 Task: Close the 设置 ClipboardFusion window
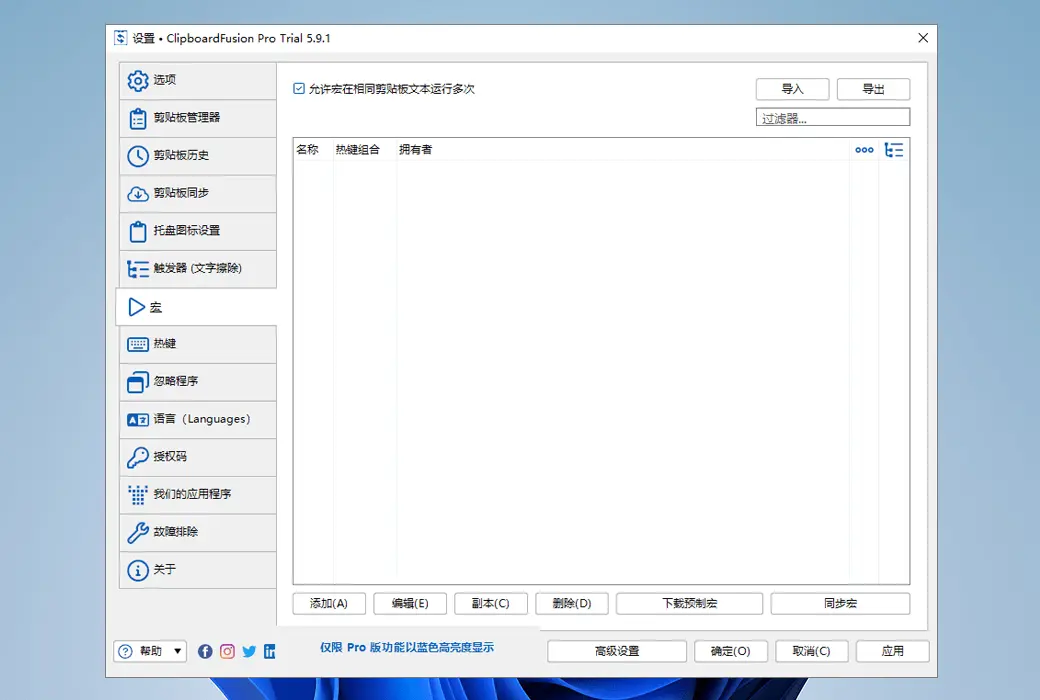tap(923, 38)
